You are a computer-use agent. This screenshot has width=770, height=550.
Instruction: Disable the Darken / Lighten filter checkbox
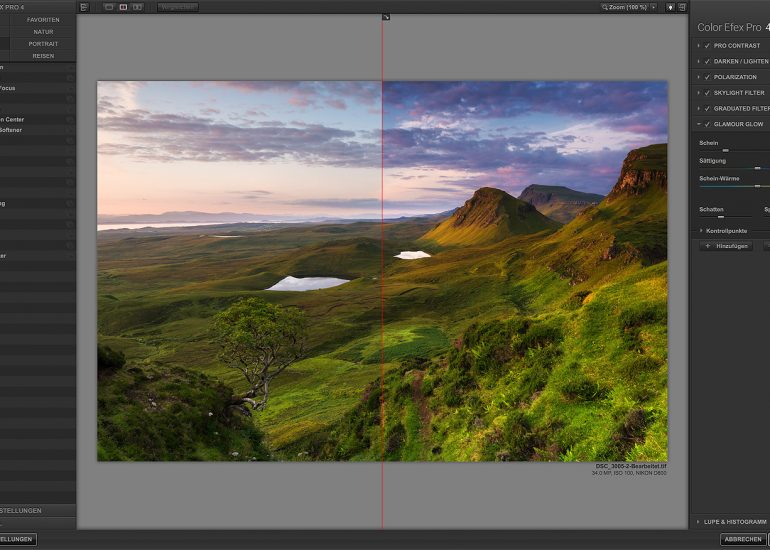(707, 61)
